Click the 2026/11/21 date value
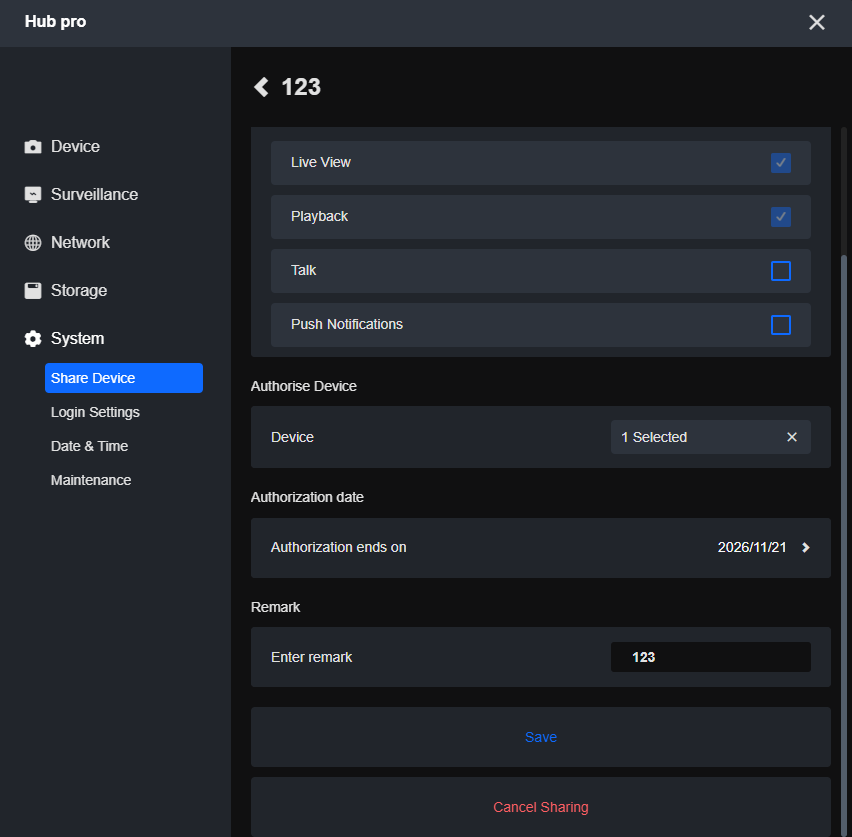This screenshot has width=852, height=837. tap(751, 547)
